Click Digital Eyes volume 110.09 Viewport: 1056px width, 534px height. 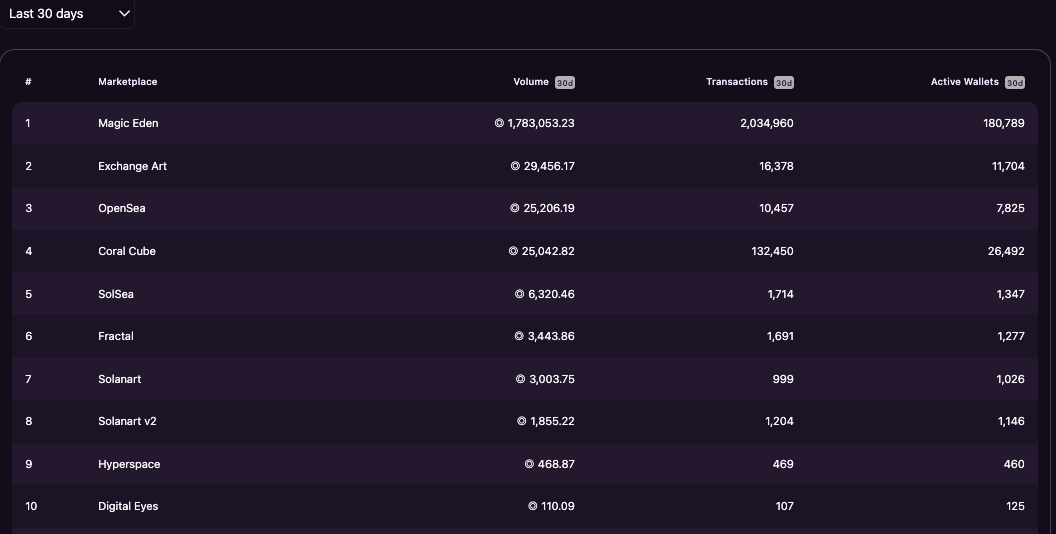tap(558, 506)
